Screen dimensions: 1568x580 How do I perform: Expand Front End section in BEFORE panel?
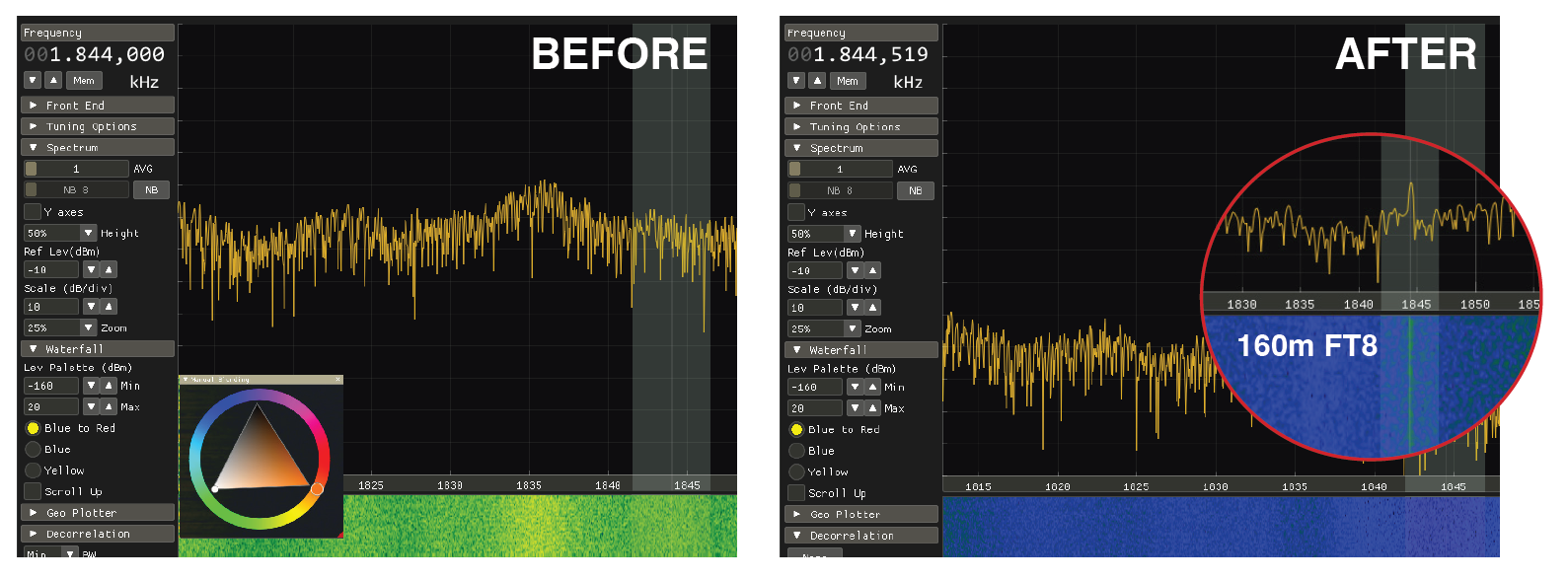tap(97, 105)
